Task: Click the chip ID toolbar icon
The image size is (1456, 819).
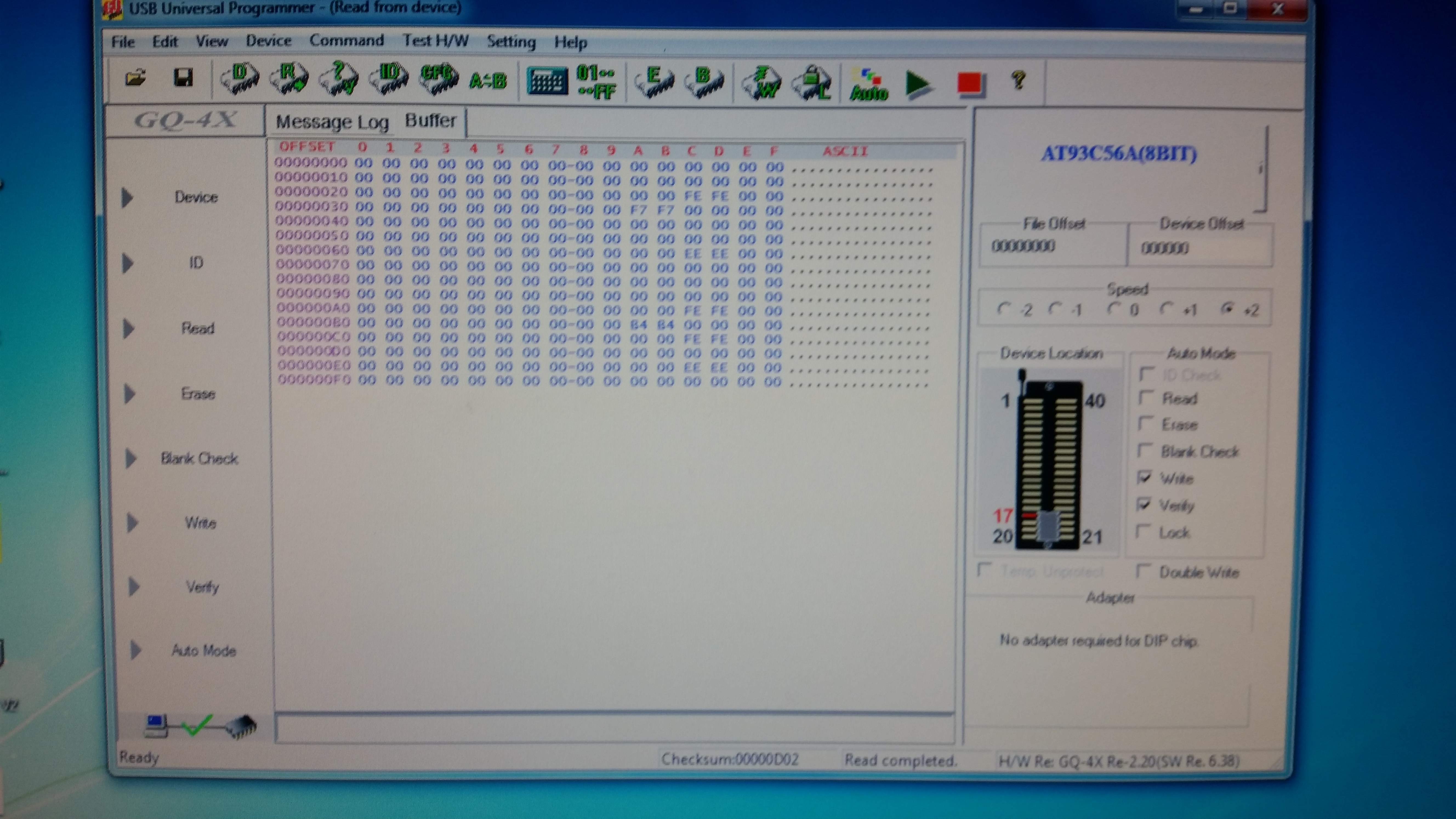Action: tap(389, 79)
